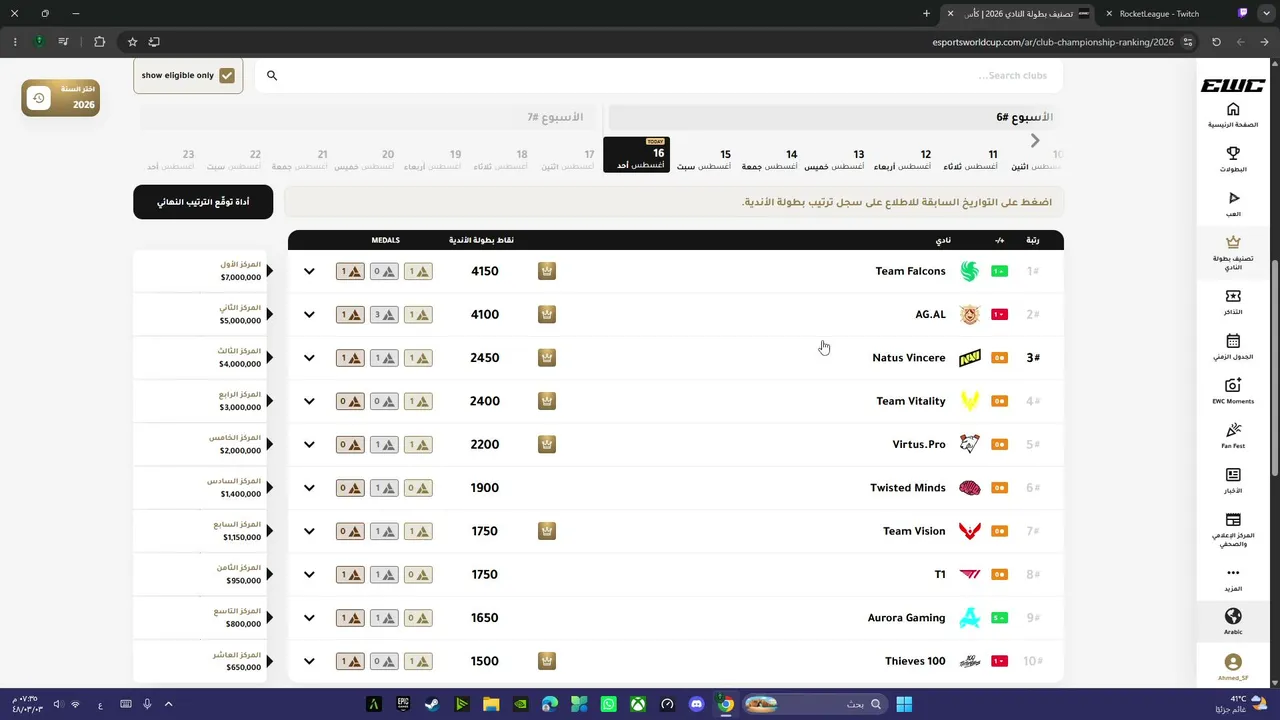Viewport: 1280px width, 720px height.
Task: Click the magnifier icon in the club search bar
Action: [272, 75]
